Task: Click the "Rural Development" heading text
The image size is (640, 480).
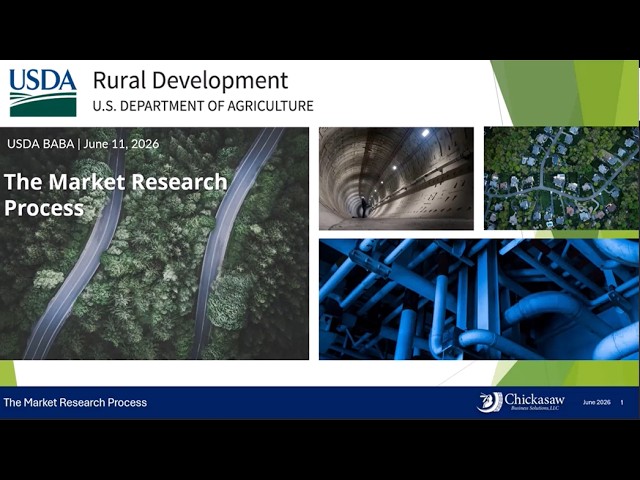Action: coord(190,80)
